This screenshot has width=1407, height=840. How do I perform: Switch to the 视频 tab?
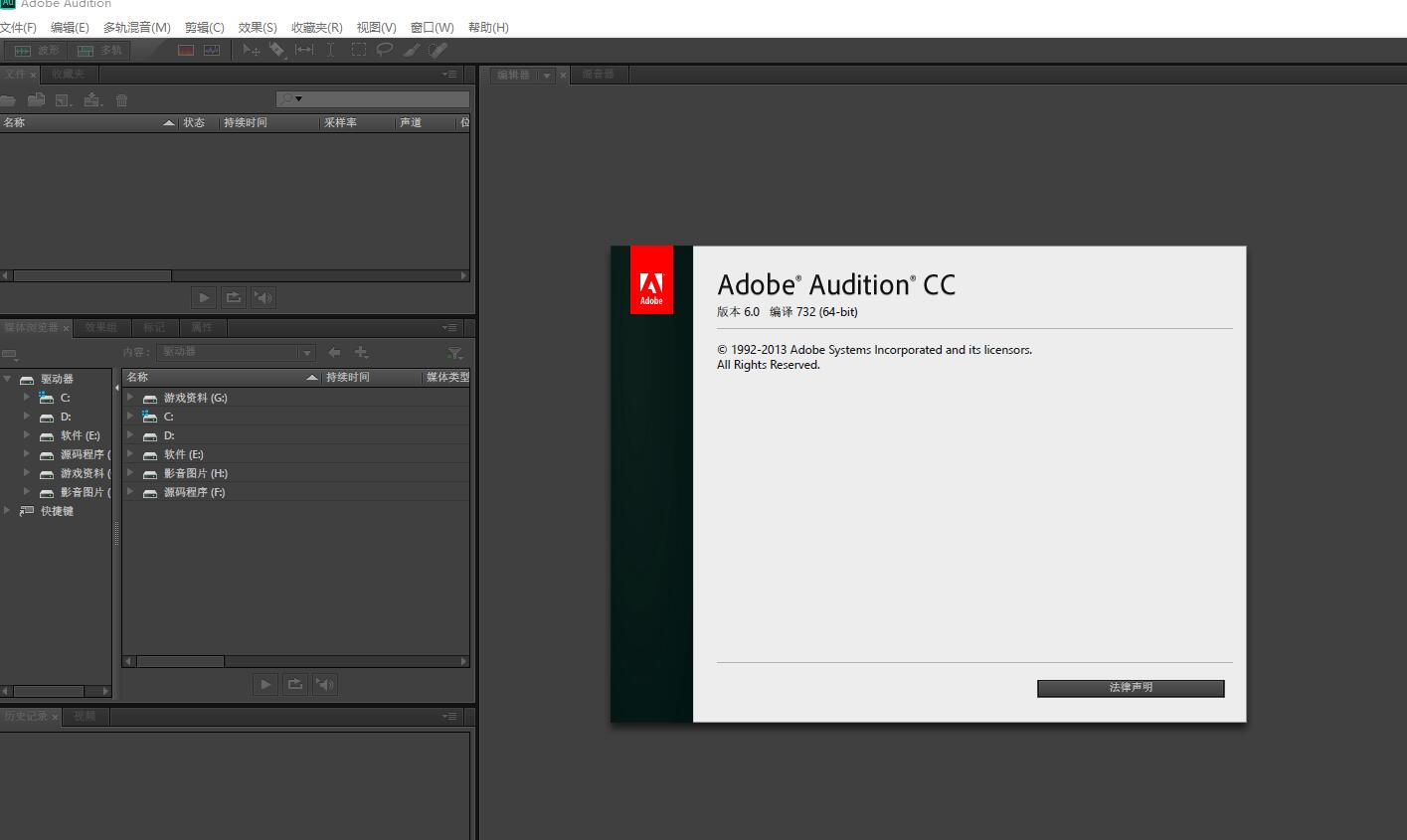(x=85, y=716)
